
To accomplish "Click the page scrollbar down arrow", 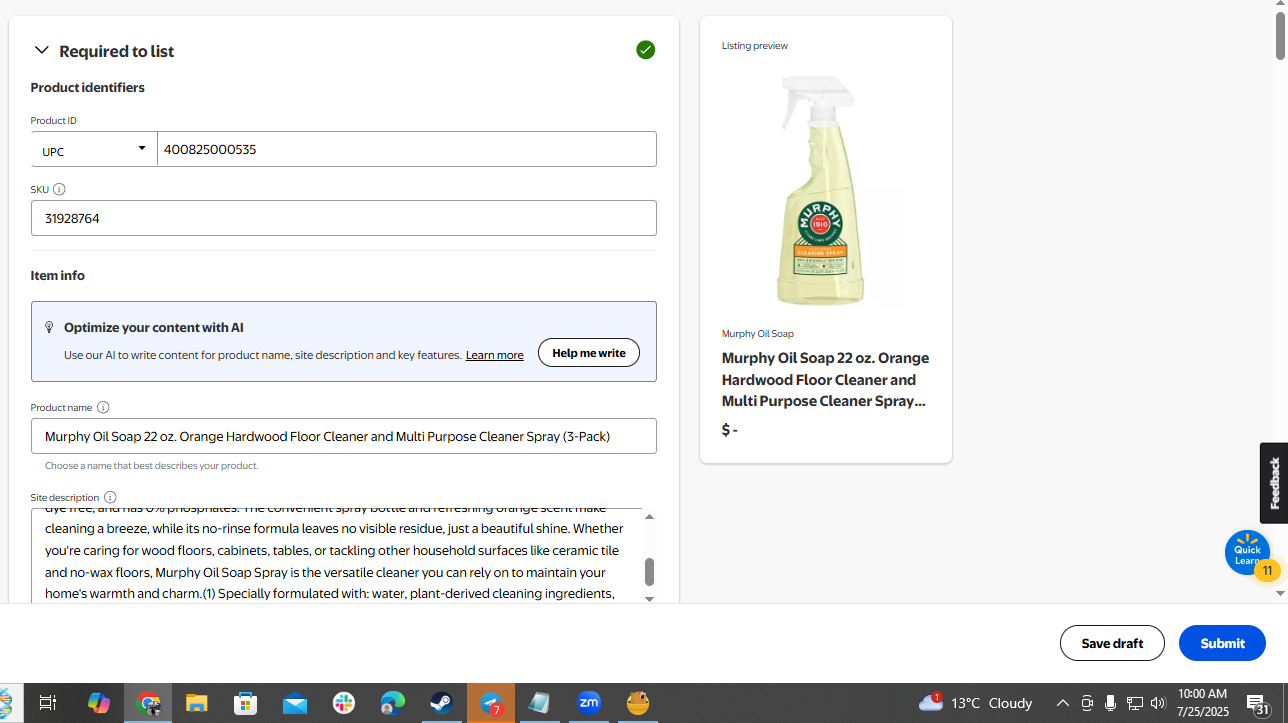I will click(x=1280, y=594).
